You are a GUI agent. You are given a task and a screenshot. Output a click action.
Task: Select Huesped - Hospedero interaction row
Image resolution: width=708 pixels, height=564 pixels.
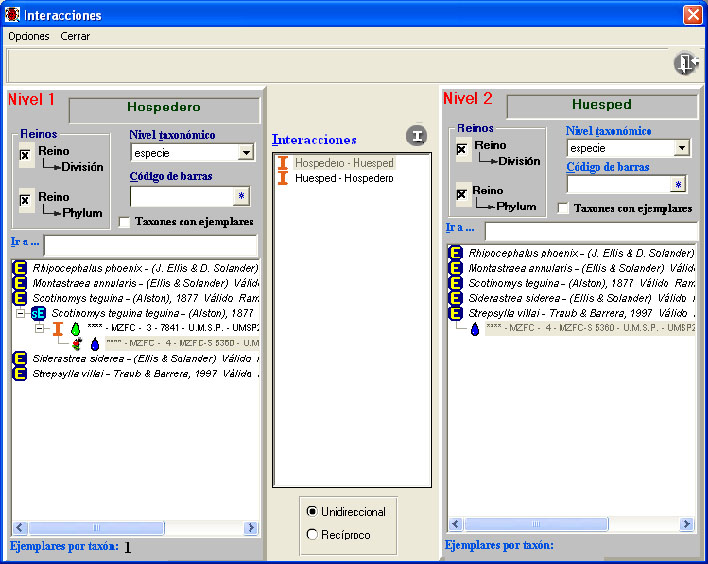[344, 178]
